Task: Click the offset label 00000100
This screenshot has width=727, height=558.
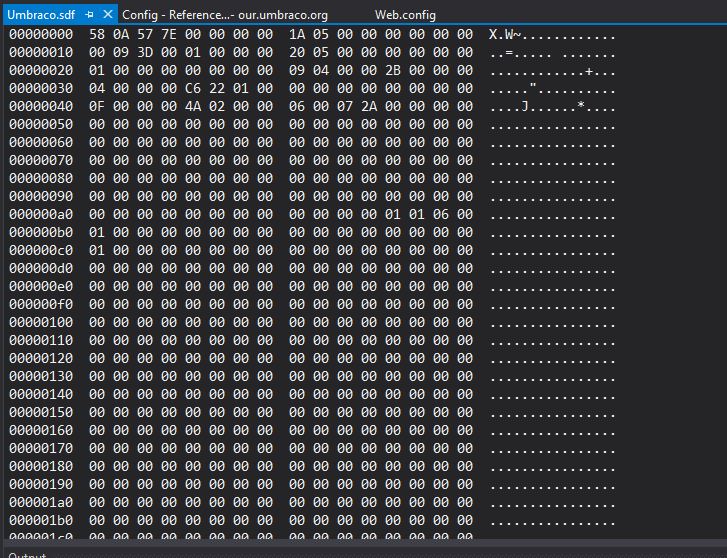Action: (x=41, y=322)
